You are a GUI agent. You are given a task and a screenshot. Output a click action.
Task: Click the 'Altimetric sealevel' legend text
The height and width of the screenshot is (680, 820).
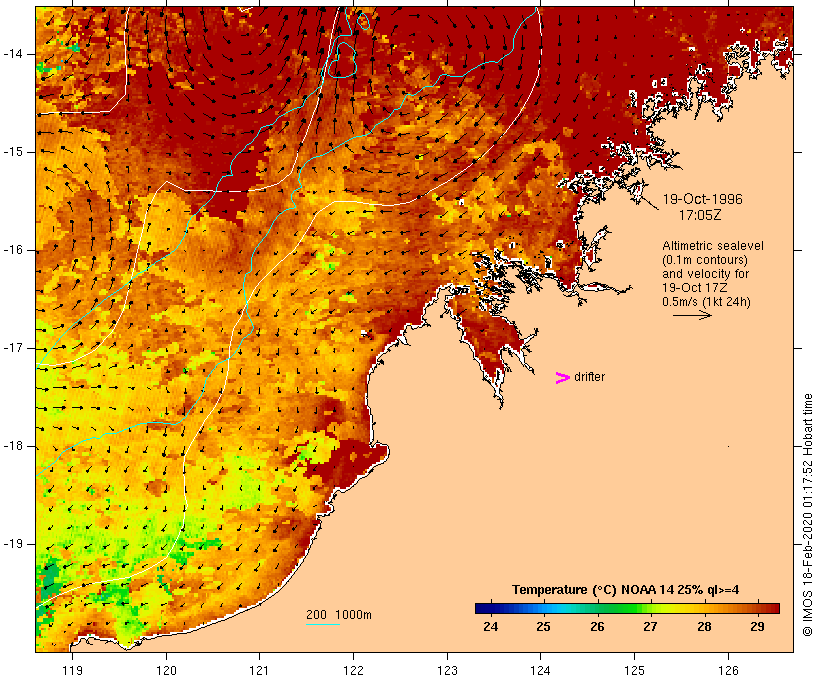point(713,246)
